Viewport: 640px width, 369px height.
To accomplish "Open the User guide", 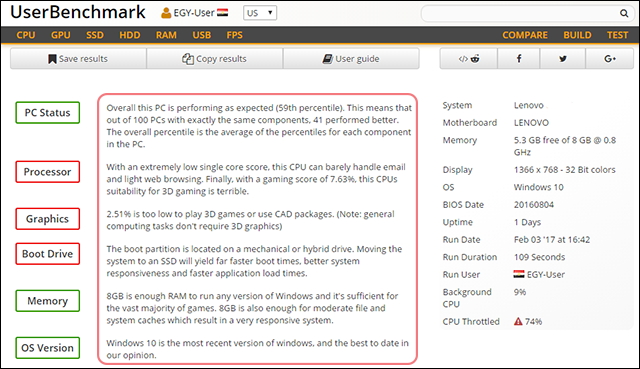I will pos(351,59).
